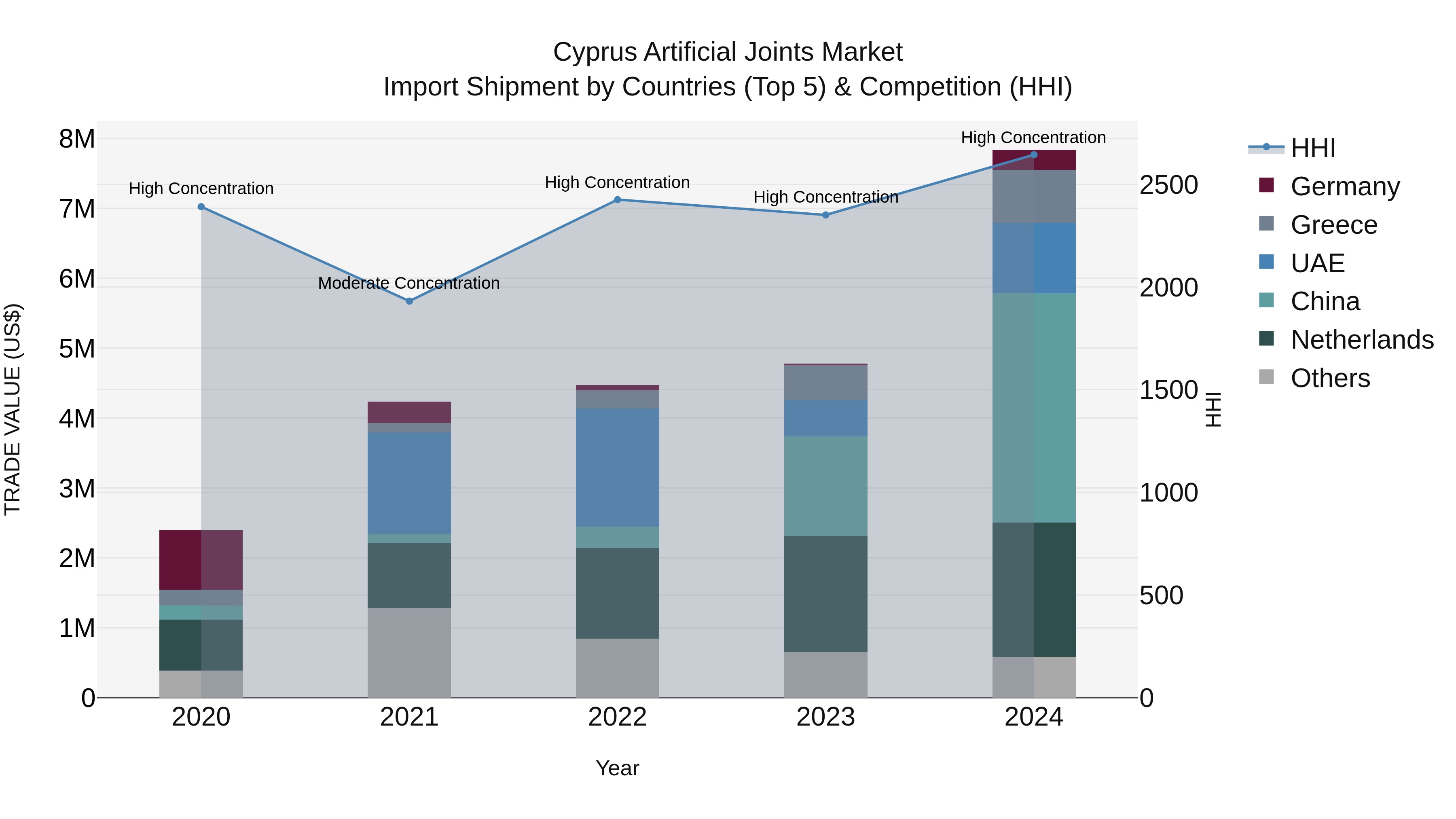Select the Netherlands segment in 2023 bar

pos(825,593)
